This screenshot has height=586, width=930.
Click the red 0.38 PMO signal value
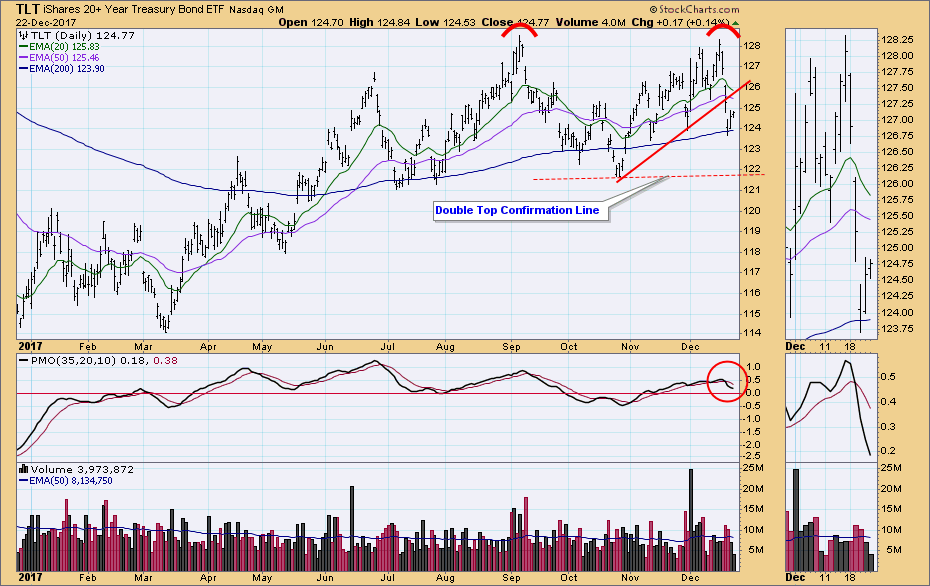coord(165,361)
